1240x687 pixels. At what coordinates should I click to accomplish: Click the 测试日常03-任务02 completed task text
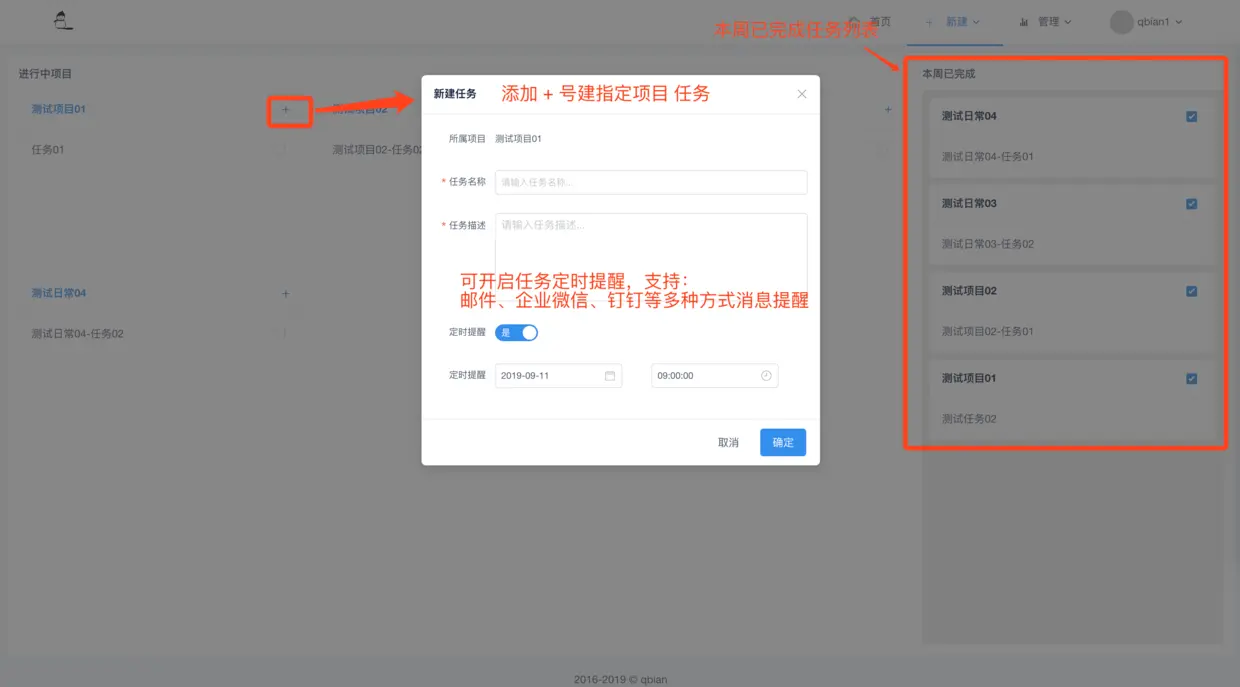click(x=988, y=244)
